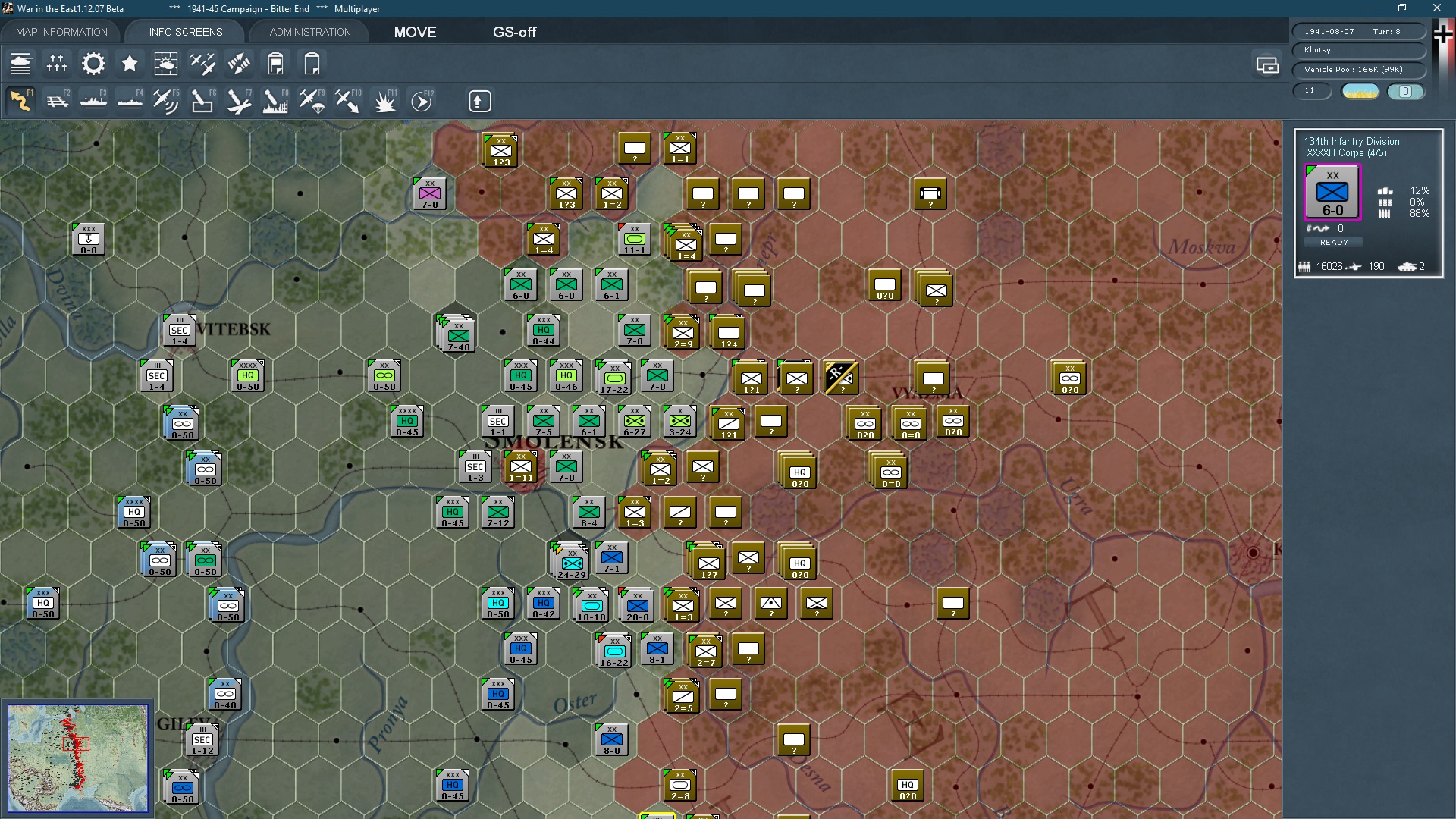Screen dimensions: 1456x819
Task: Toggle the unit panel display icon
Action: pyautogui.click(x=1267, y=65)
